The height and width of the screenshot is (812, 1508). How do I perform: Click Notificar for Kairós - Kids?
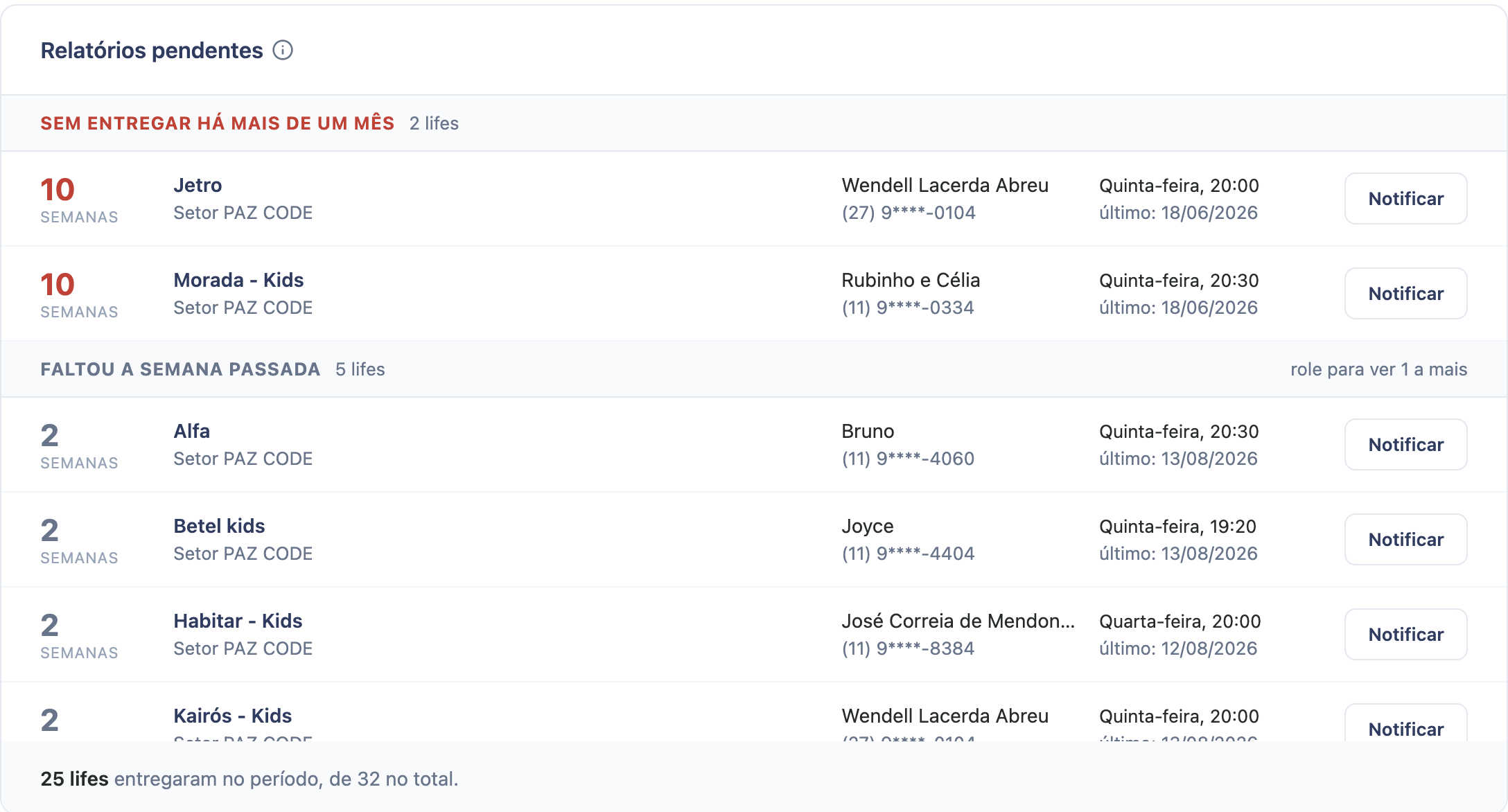[1405, 723]
